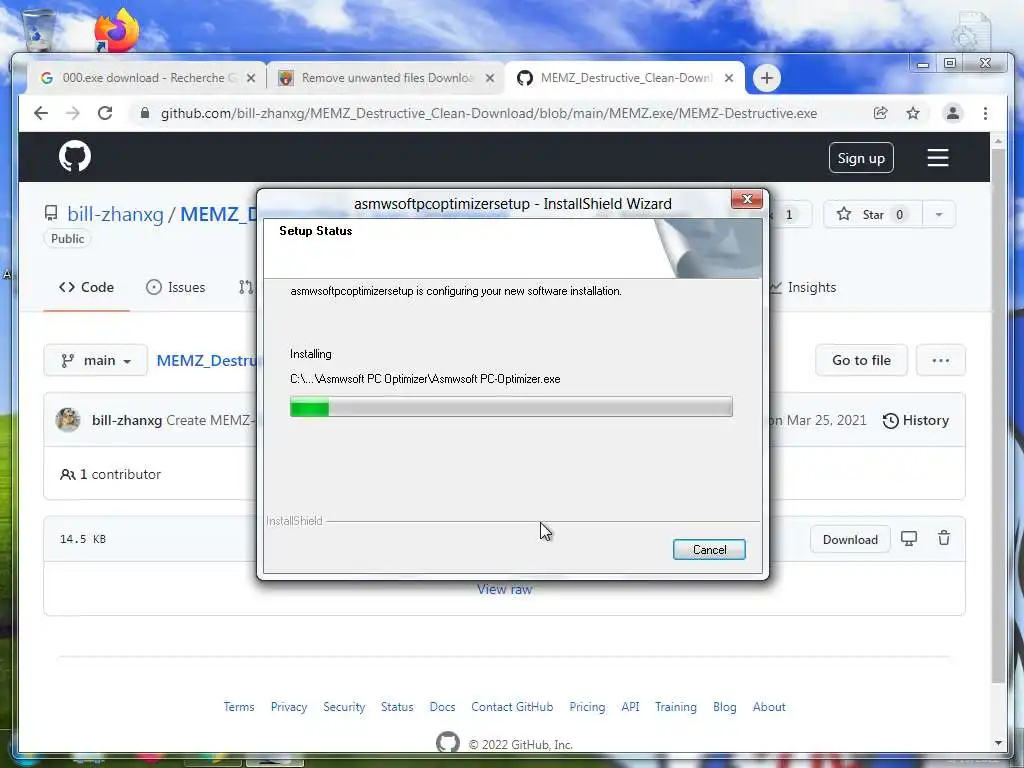Launch Firefox from the desktop shortcut
Screen dimensions: 1024x768
117,29
